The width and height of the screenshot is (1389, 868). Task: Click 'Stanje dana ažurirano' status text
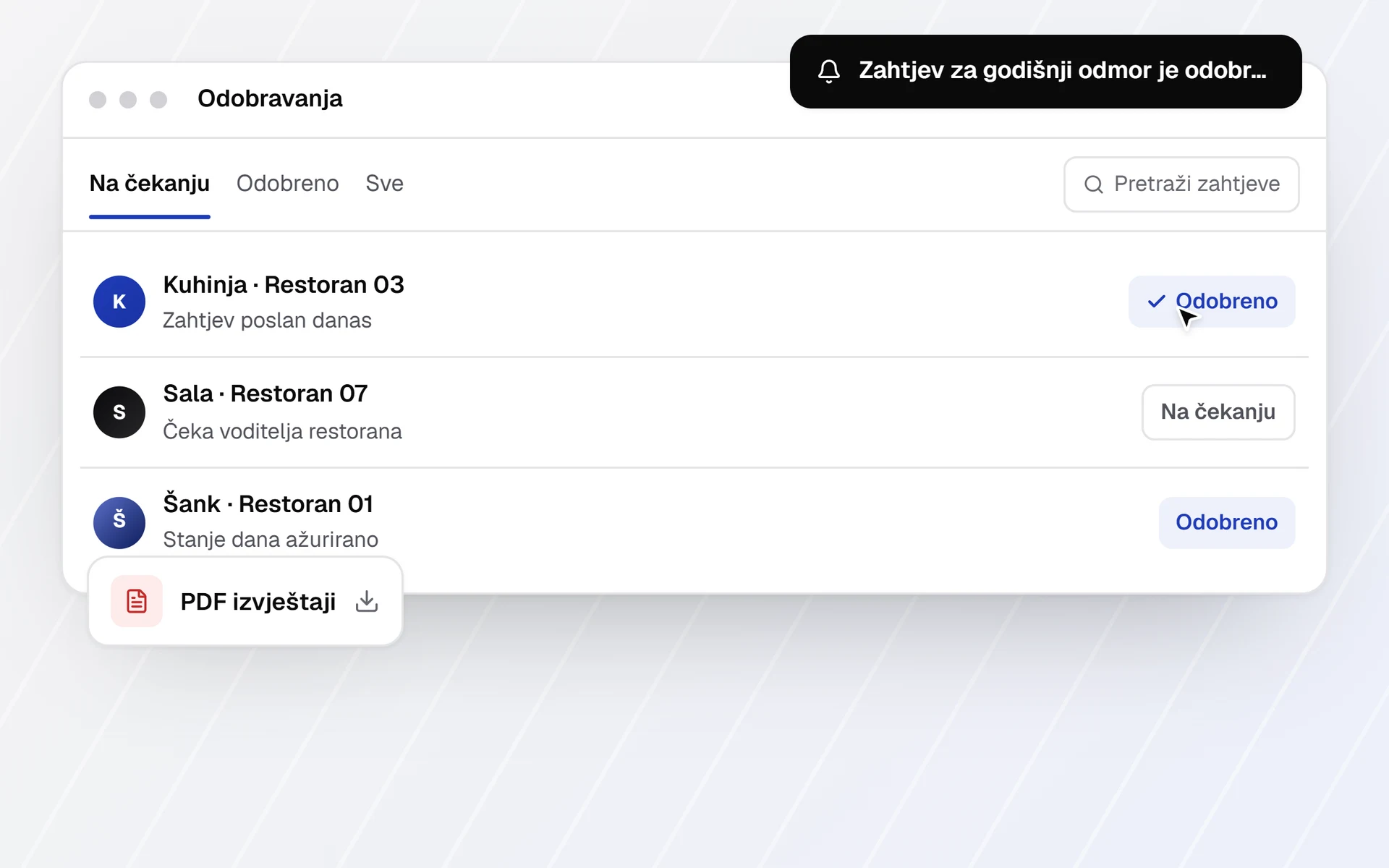[271, 540]
